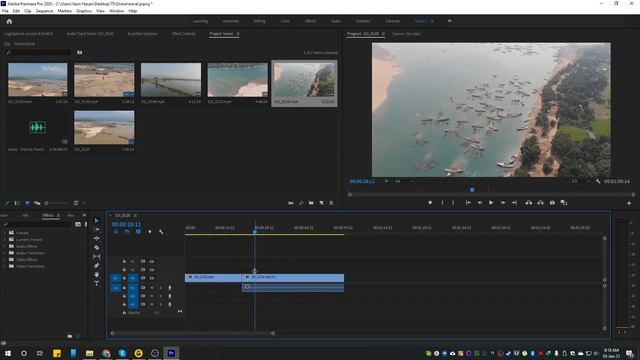
Task: Click the Program monitor playhead marker
Action: (x=472, y=190)
